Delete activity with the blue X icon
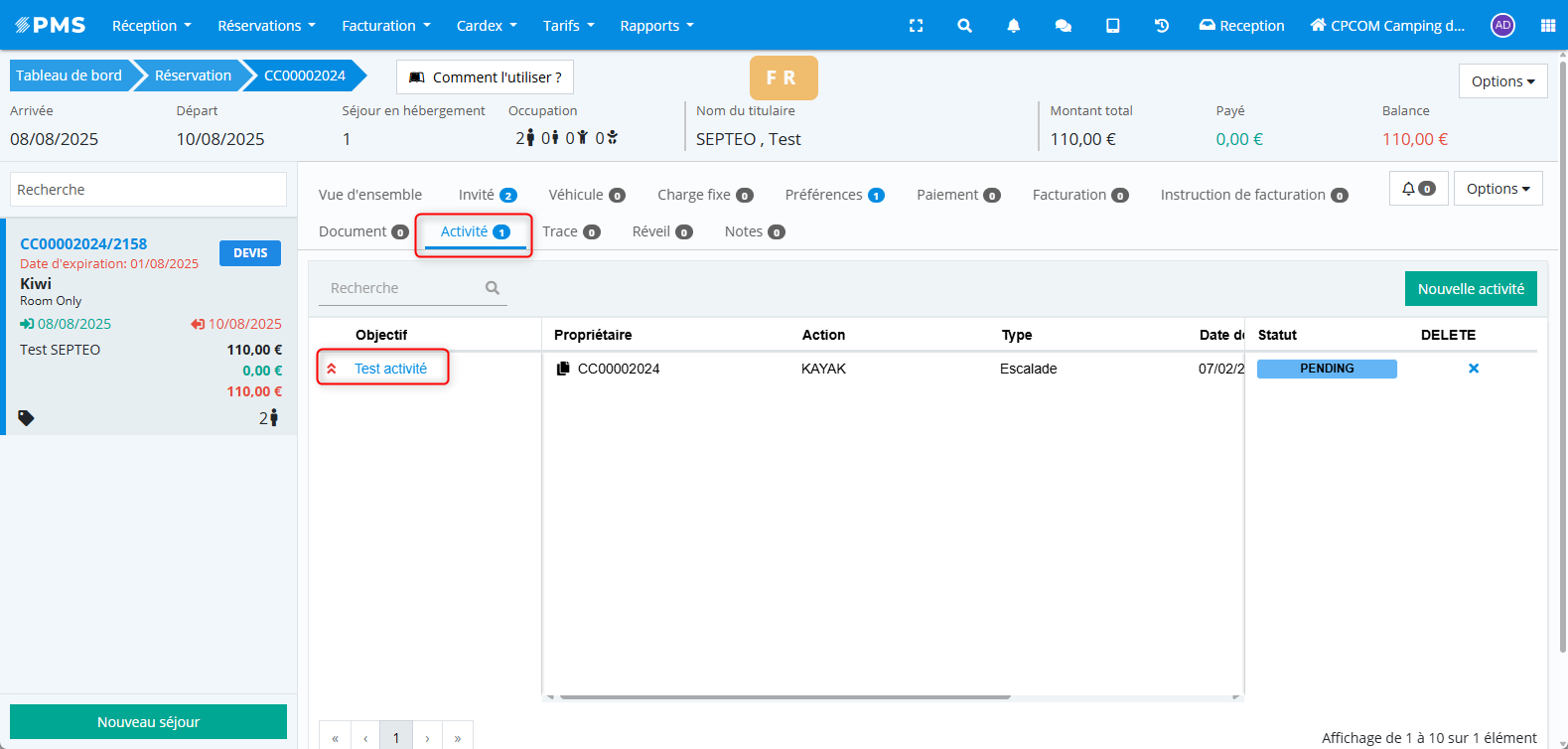The width and height of the screenshot is (1568, 749). [x=1473, y=369]
